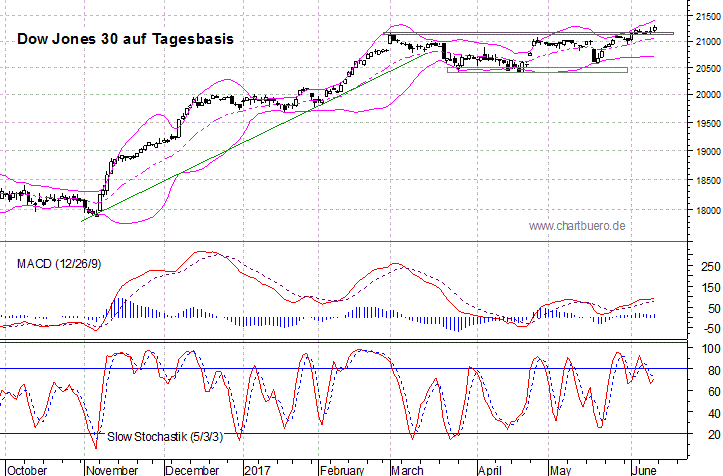This screenshot has height=476, width=723.
Task: Click the 20000 price axis label
Action: pos(707,95)
